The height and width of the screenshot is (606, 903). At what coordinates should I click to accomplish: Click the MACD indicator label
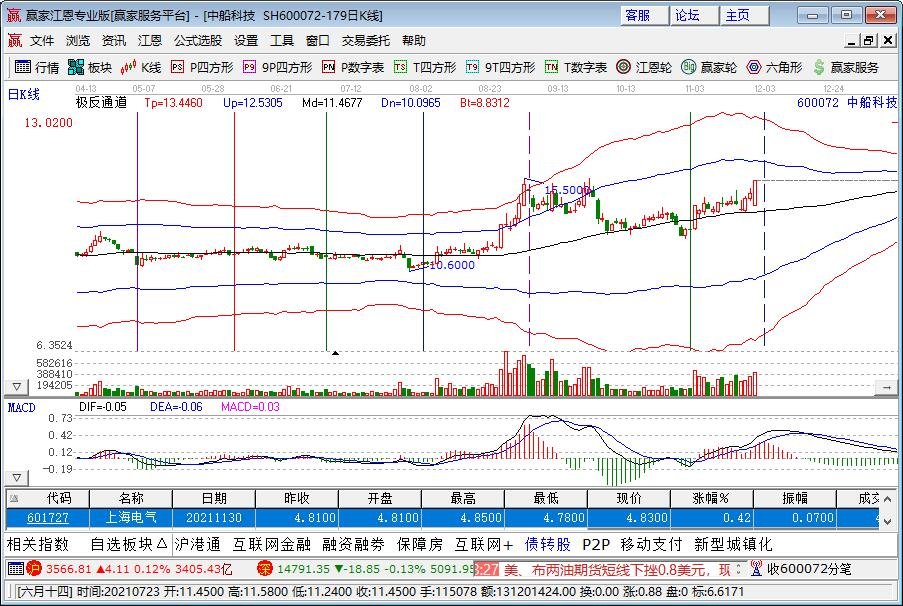click(x=21, y=408)
